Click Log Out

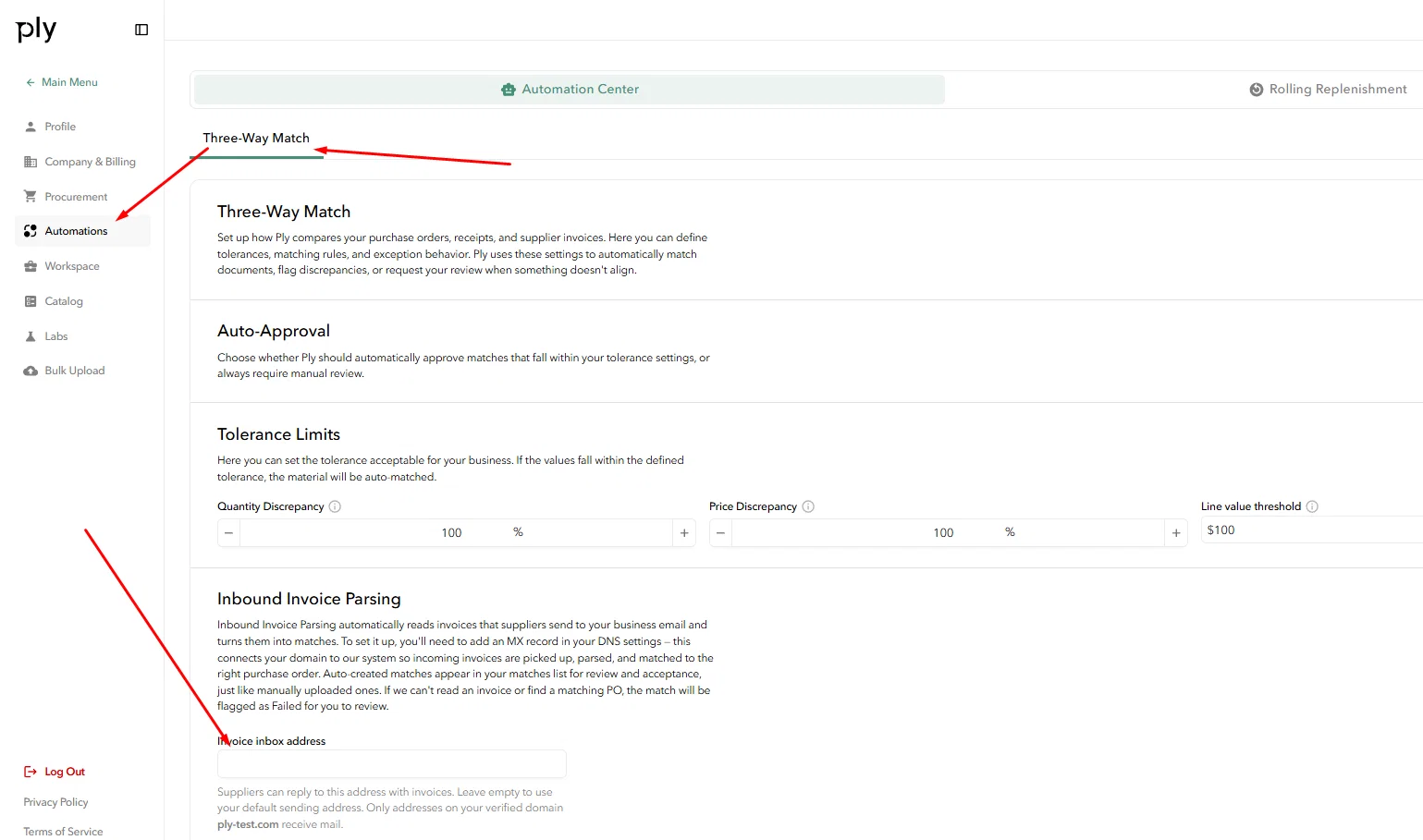65,772
